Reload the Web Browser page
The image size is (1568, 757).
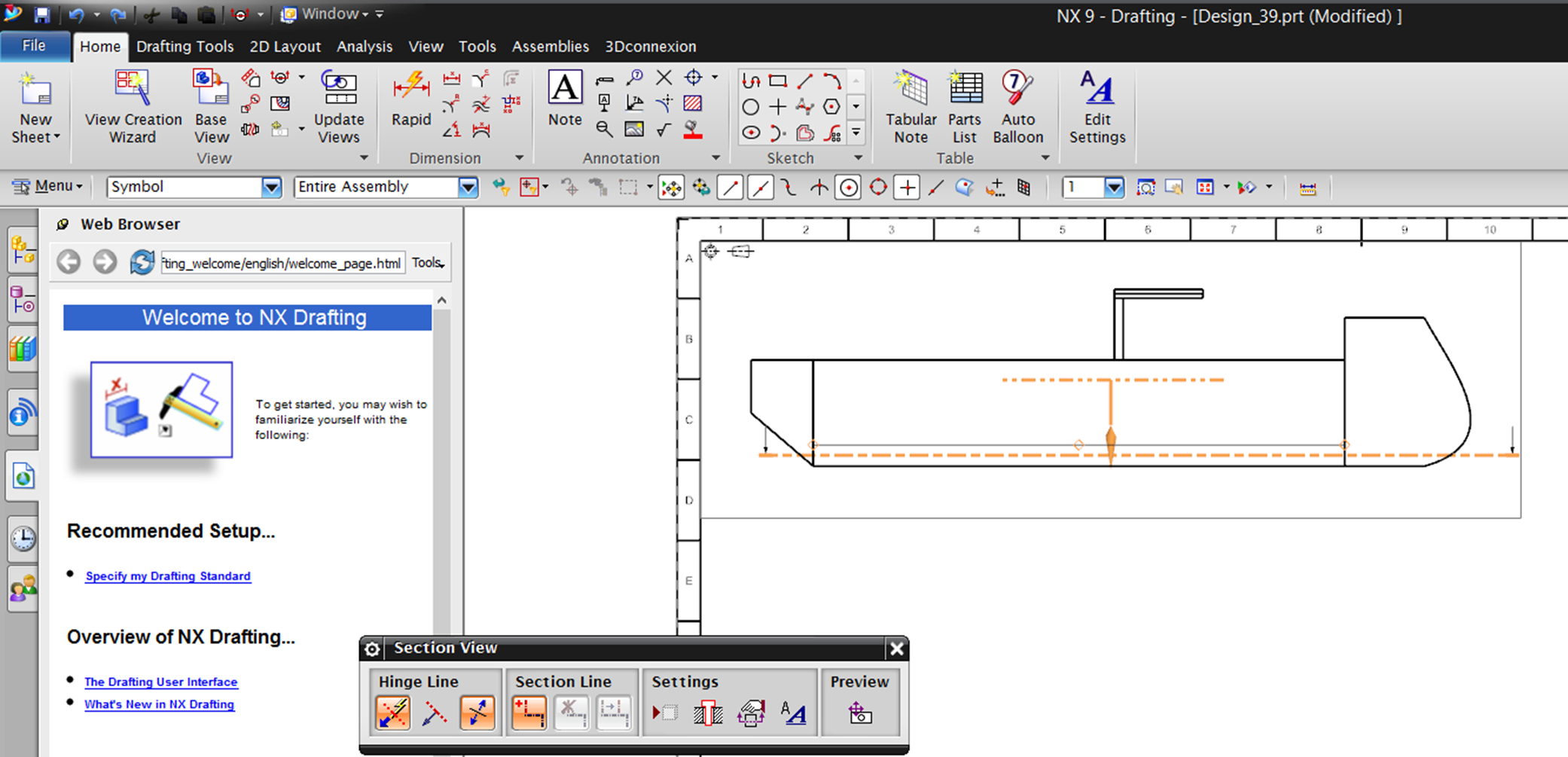[142, 262]
